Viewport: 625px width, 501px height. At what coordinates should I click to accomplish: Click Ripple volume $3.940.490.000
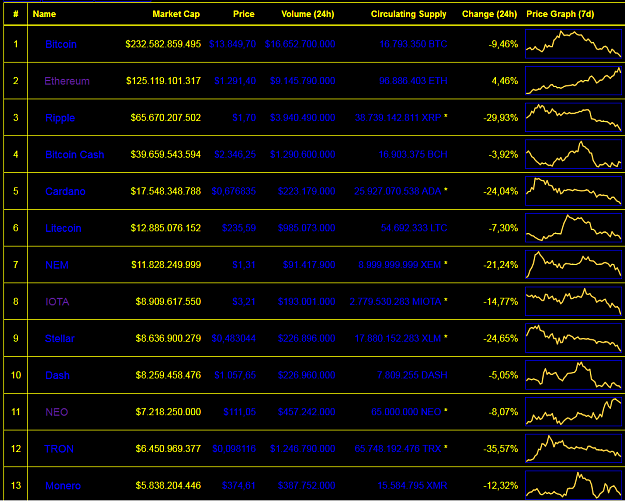pos(303,118)
